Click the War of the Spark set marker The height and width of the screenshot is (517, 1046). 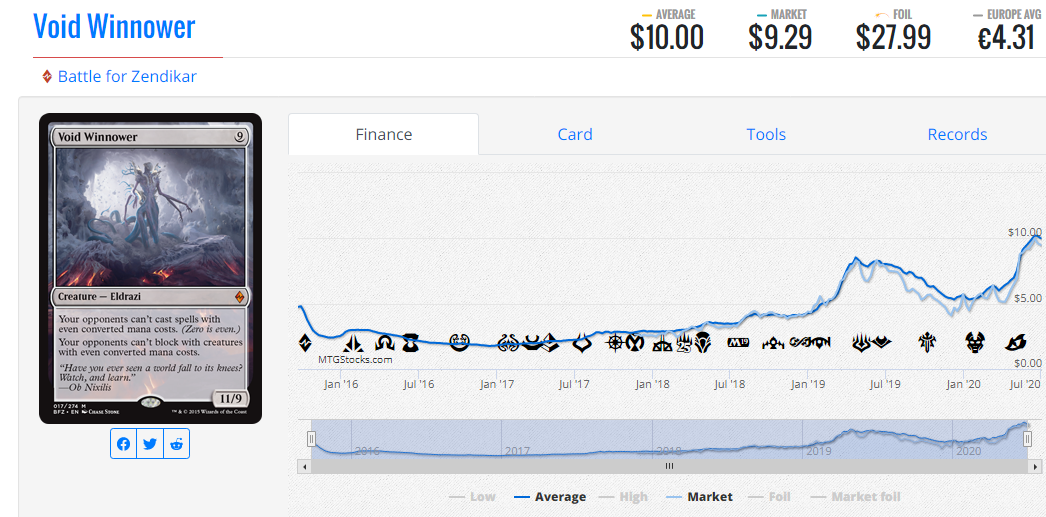pos(861,343)
